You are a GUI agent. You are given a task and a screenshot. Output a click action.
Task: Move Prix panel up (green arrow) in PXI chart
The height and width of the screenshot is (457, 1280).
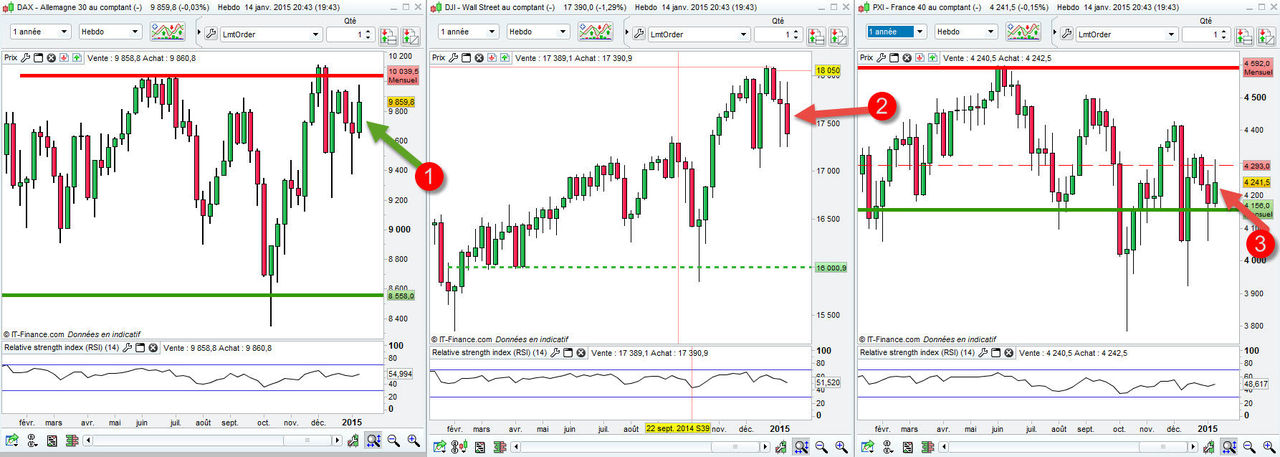934,58
